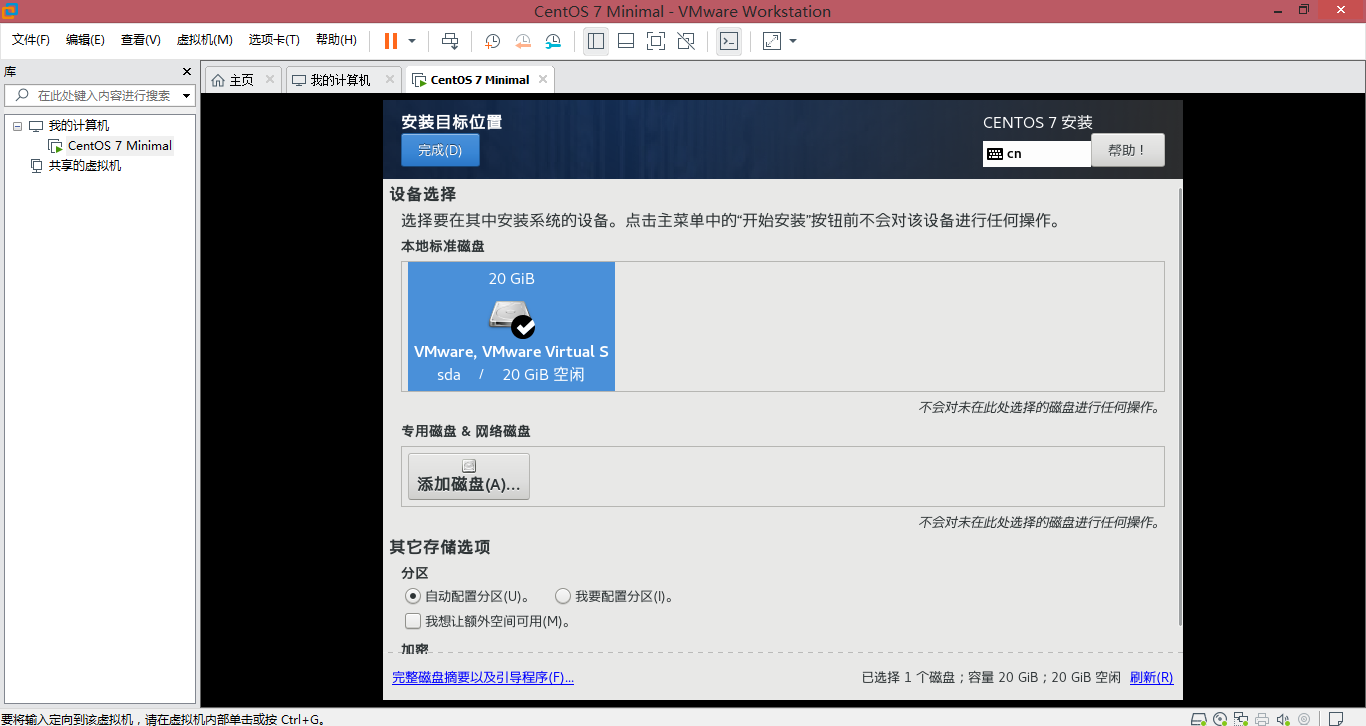Select 我要配置分区 radio button
This screenshot has width=1366, height=726.
coord(563,596)
